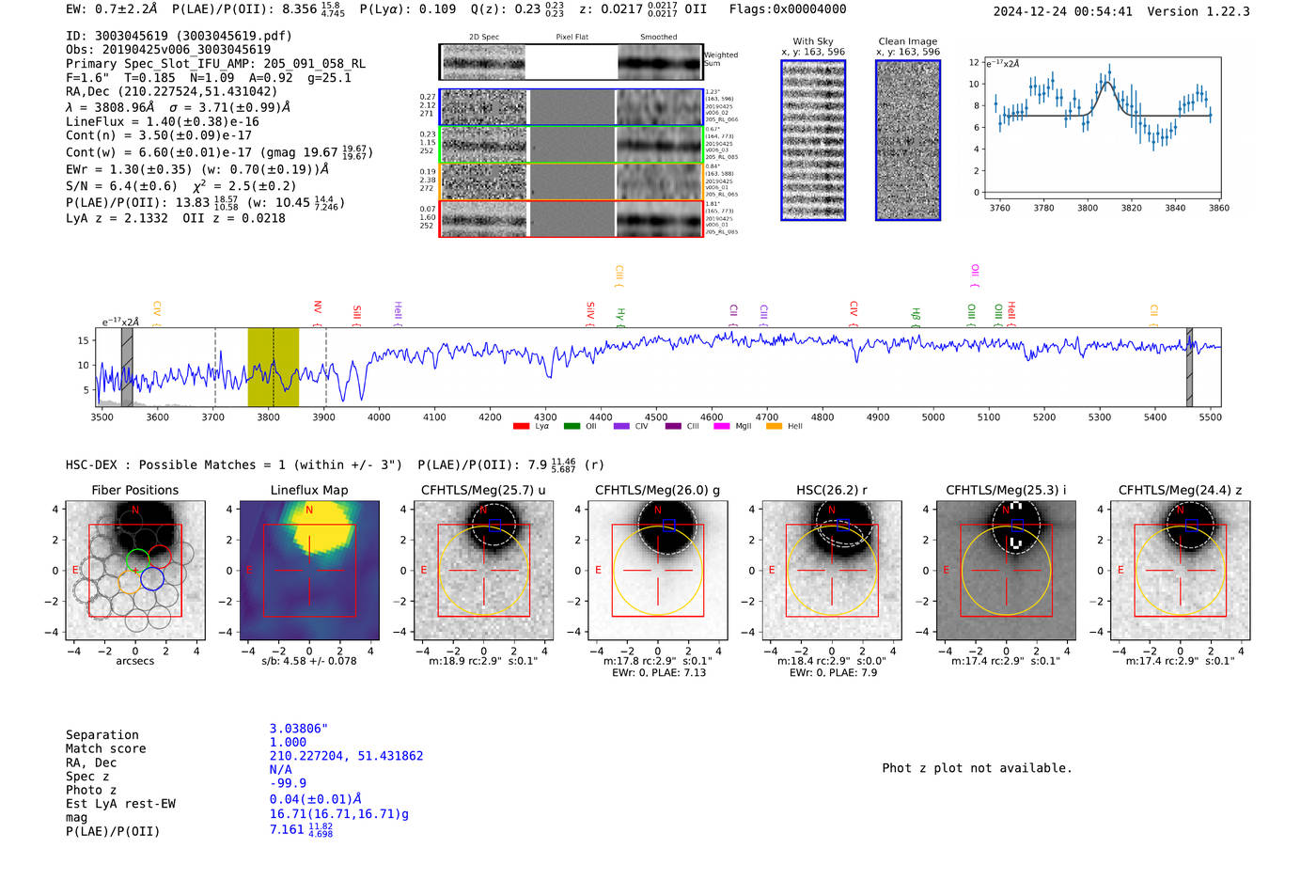Screen dimensions: 1316x896
Task: Open the CFHTLS/Meg(26.0) g image
Action: click(x=658, y=572)
